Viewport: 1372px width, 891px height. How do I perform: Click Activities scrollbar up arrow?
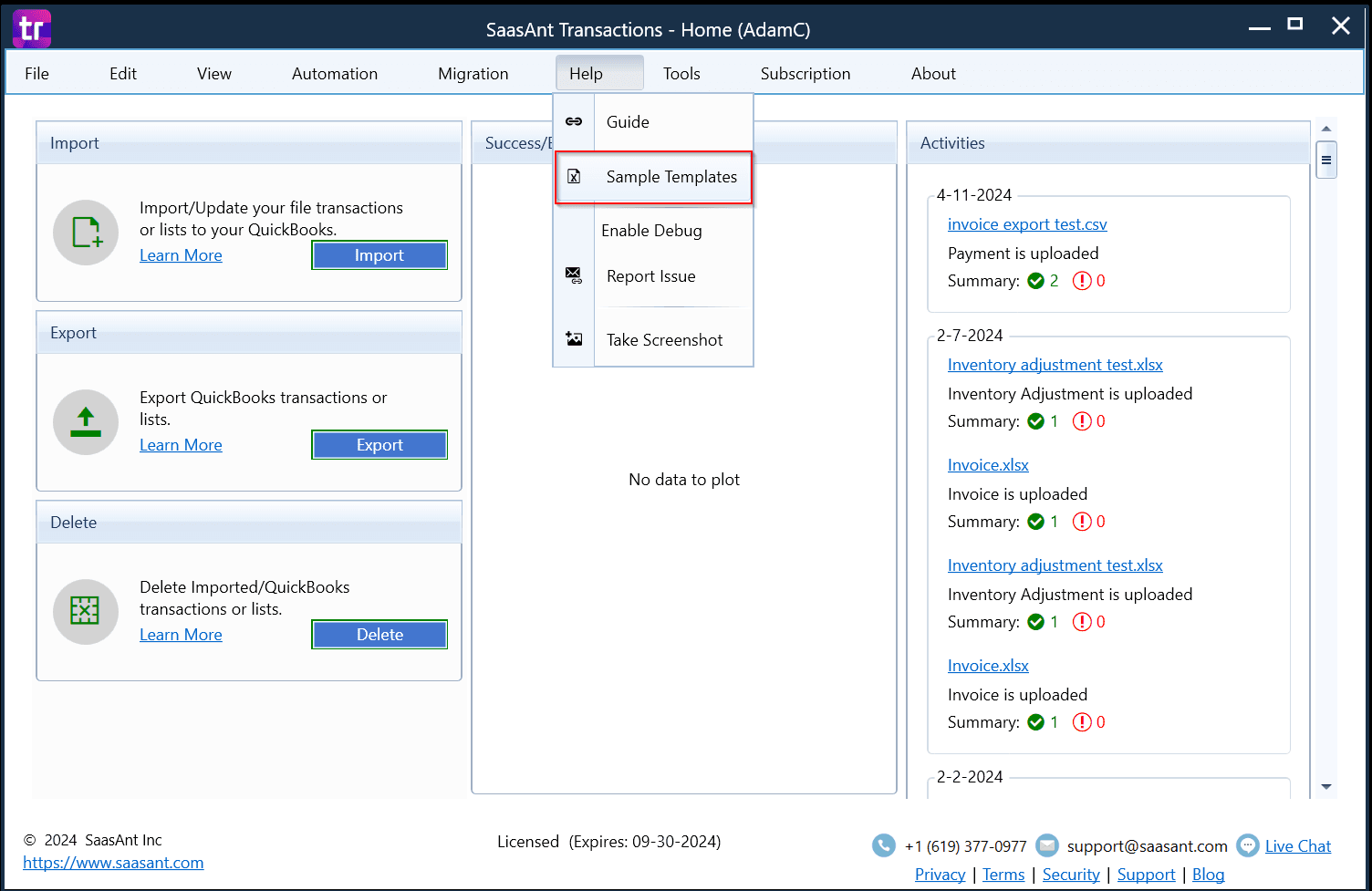tap(1326, 129)
